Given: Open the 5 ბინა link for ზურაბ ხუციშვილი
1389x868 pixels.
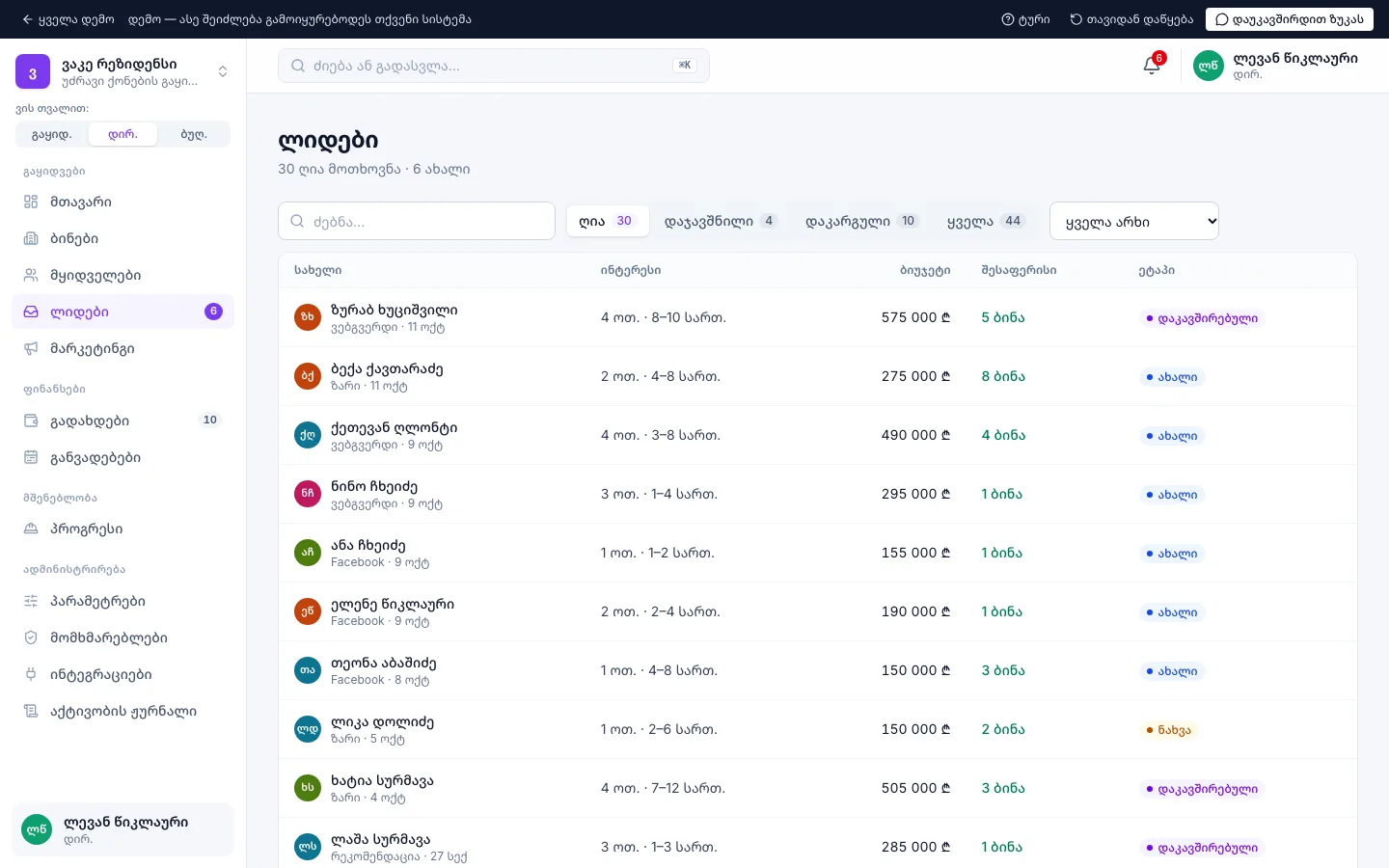Looking at the screenshot, I should (x=1003, y=317).
